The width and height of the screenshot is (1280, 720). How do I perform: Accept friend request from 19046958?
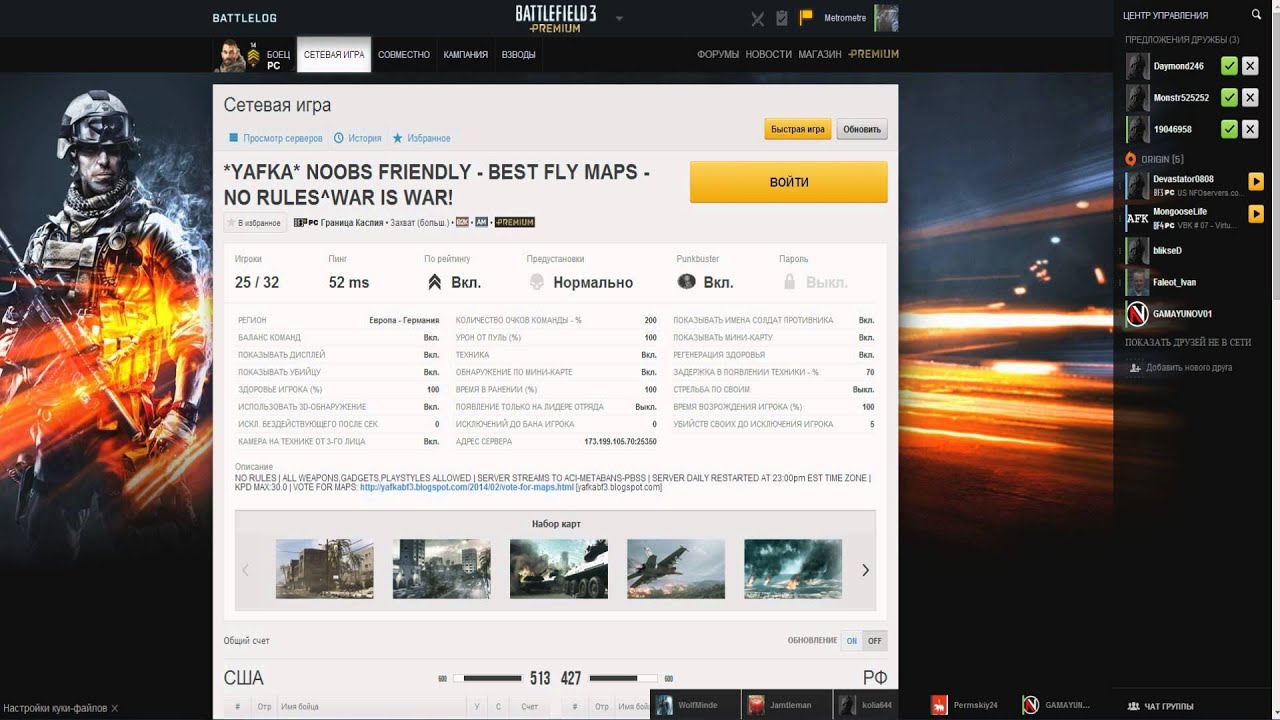click(1230, 129)
